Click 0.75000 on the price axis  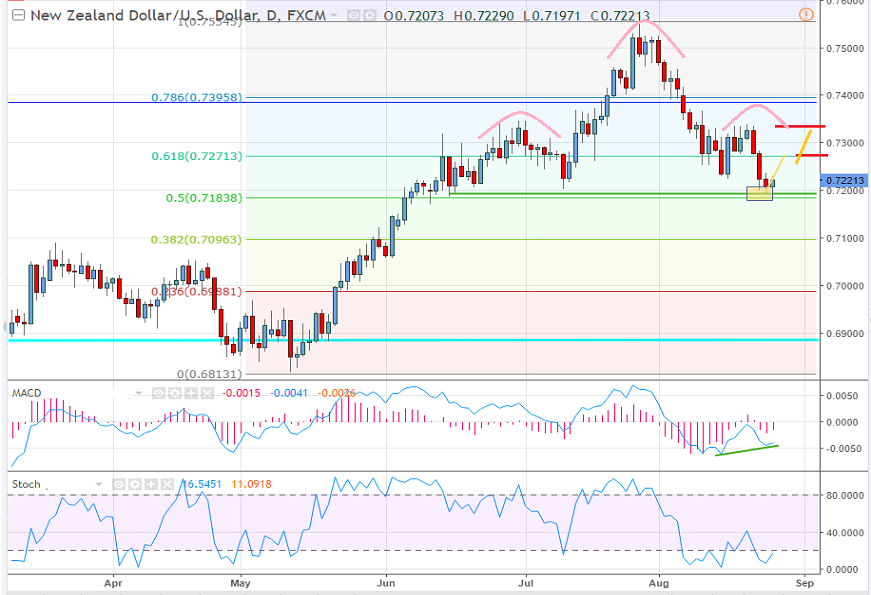845,48
